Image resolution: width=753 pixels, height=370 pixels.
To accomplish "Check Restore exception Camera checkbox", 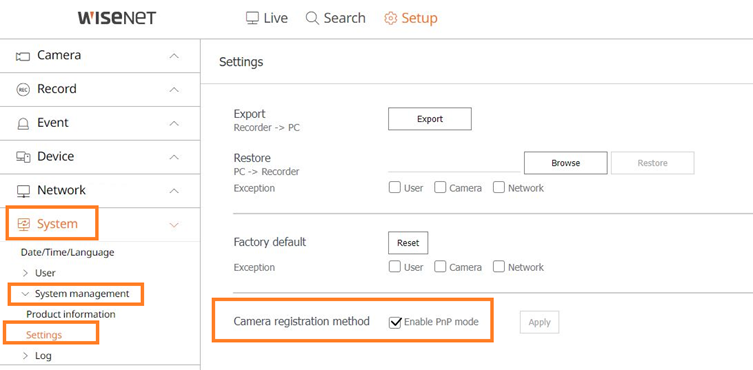I will click(x=440, y=187).
